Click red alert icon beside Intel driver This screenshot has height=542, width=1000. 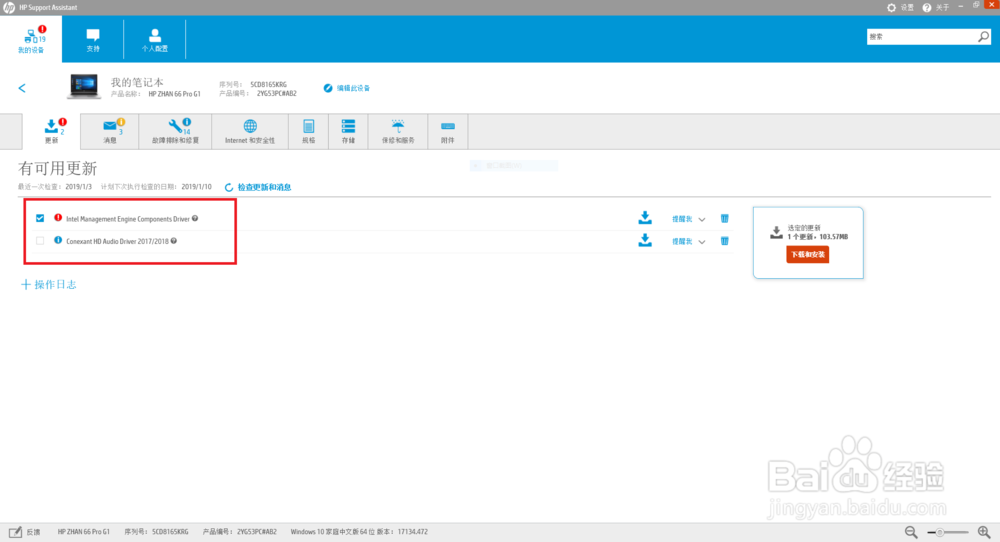(x=58, y=218)
